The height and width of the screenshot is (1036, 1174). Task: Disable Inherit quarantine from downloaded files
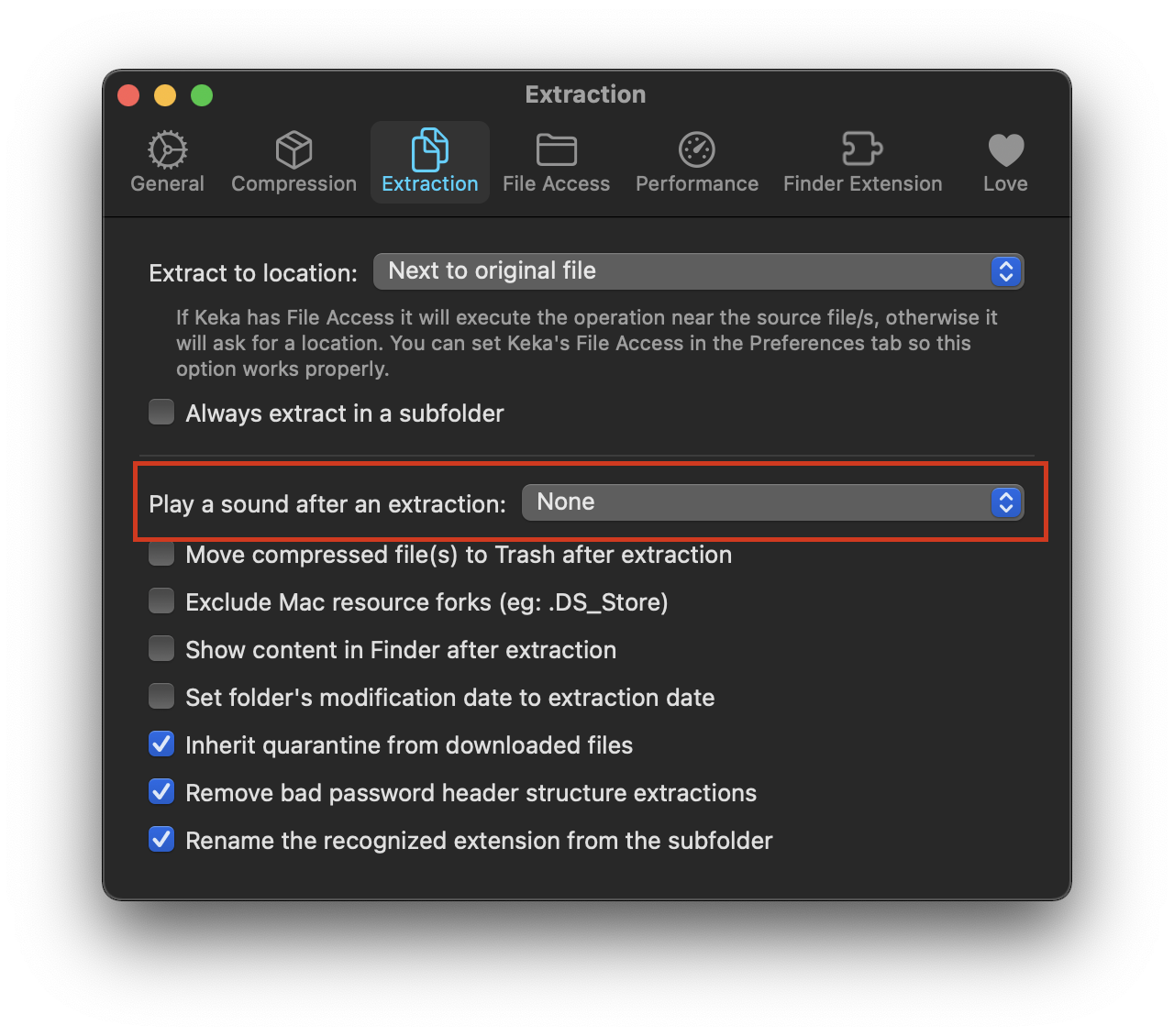point(161,744)
